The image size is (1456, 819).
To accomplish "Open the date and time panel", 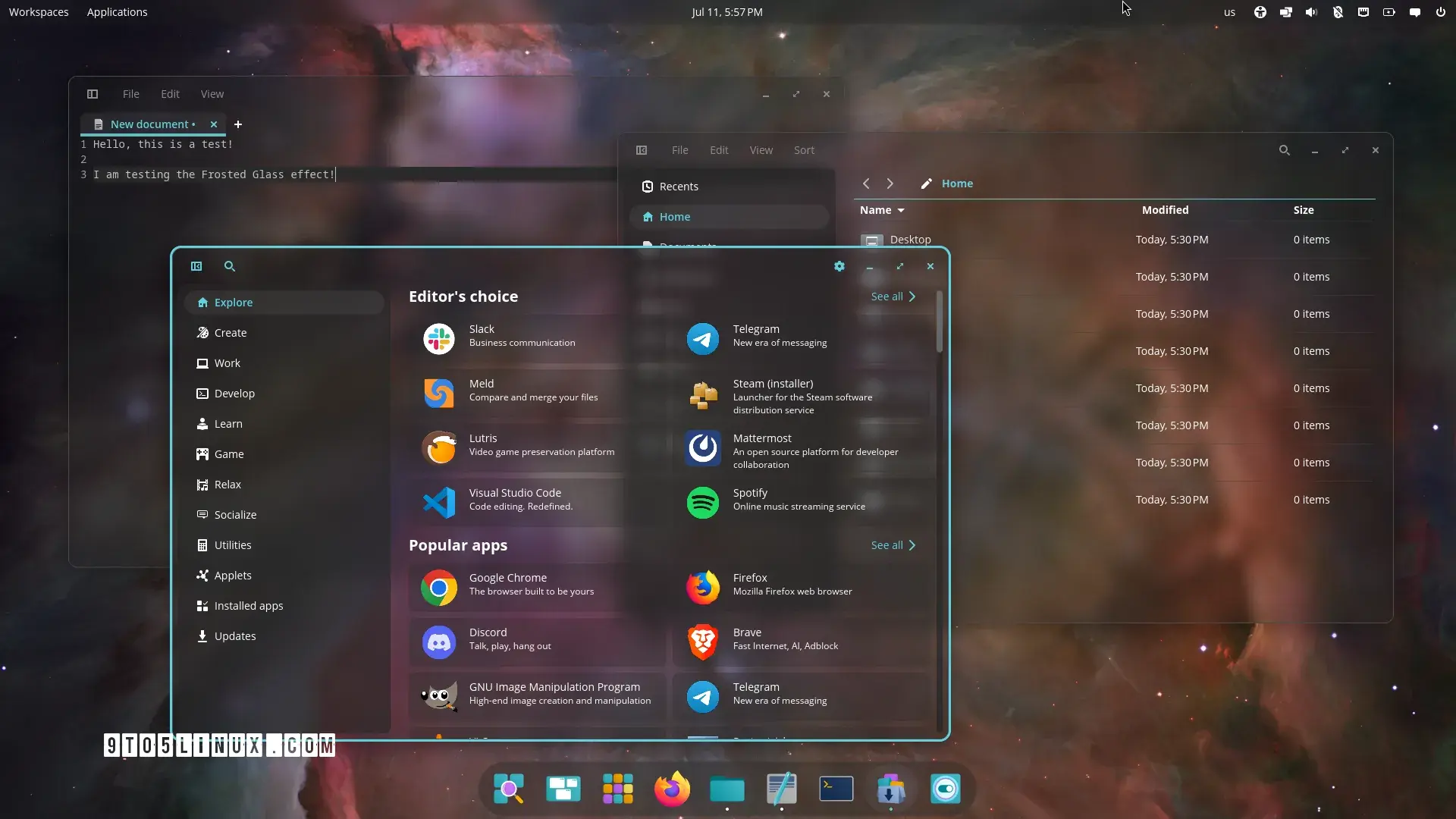I will [727, 12].
